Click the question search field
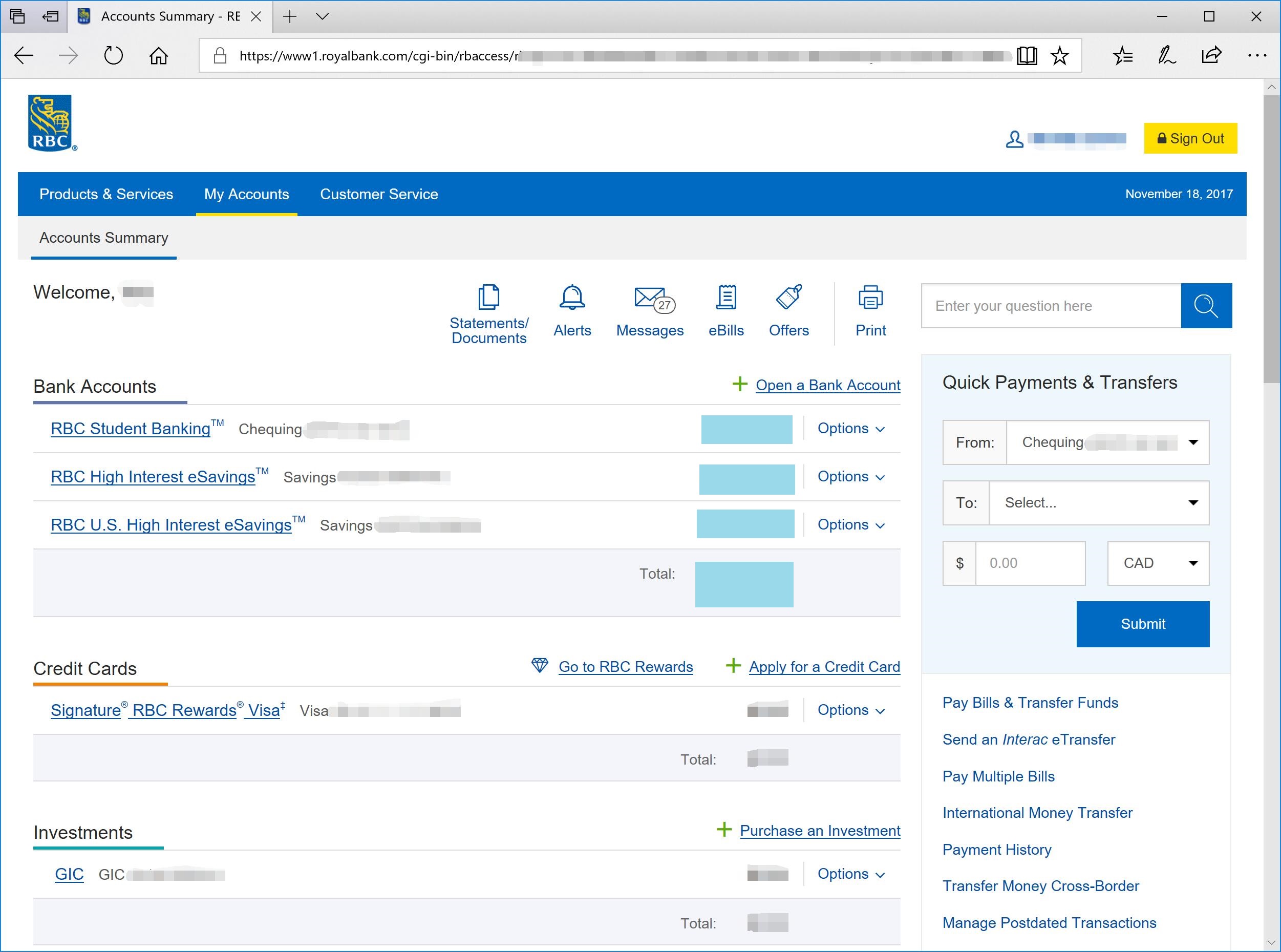Viewport: 1281px width, 952px height. point(1051,305)
